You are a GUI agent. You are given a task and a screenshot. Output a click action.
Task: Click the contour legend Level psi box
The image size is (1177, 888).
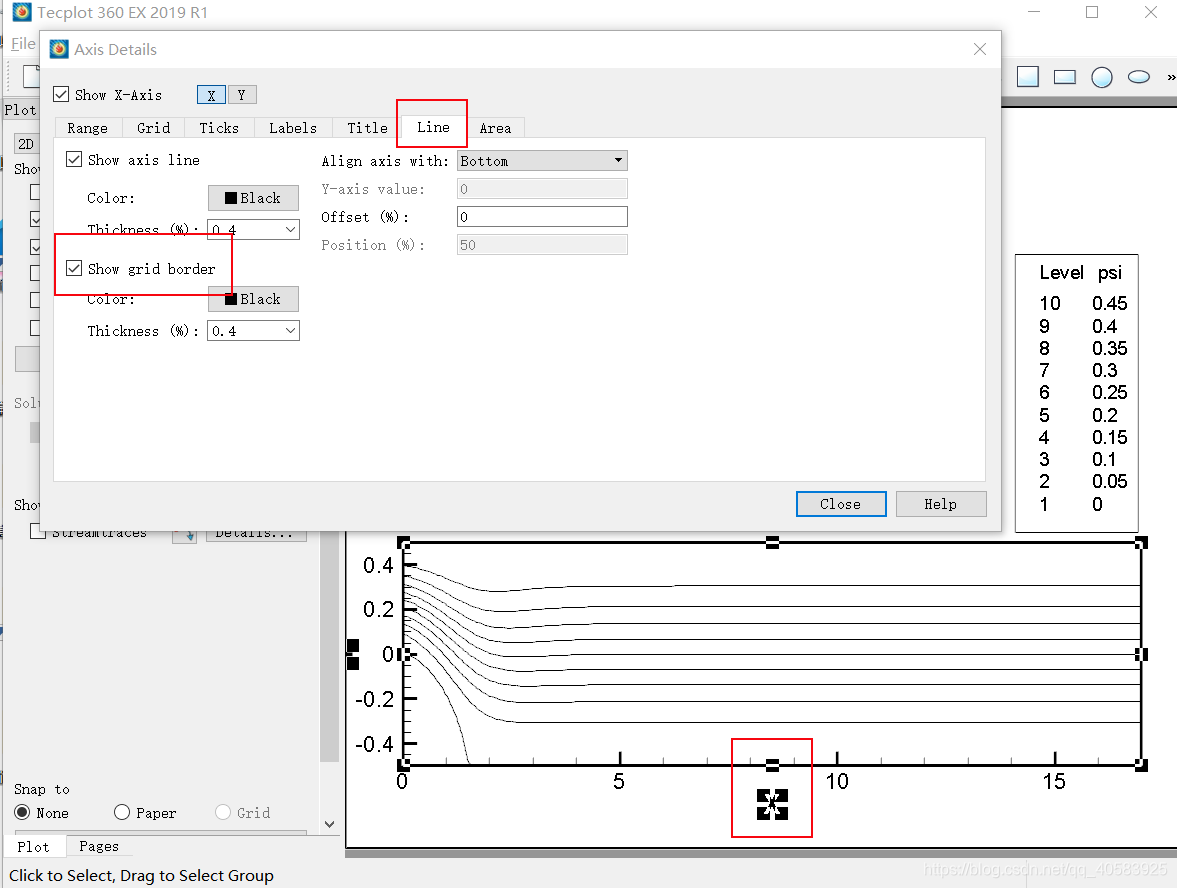1076,393
